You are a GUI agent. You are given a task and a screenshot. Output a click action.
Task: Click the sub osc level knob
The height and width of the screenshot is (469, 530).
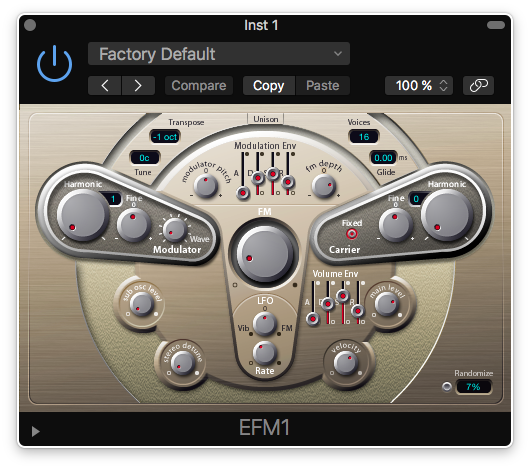click(142, 304)
